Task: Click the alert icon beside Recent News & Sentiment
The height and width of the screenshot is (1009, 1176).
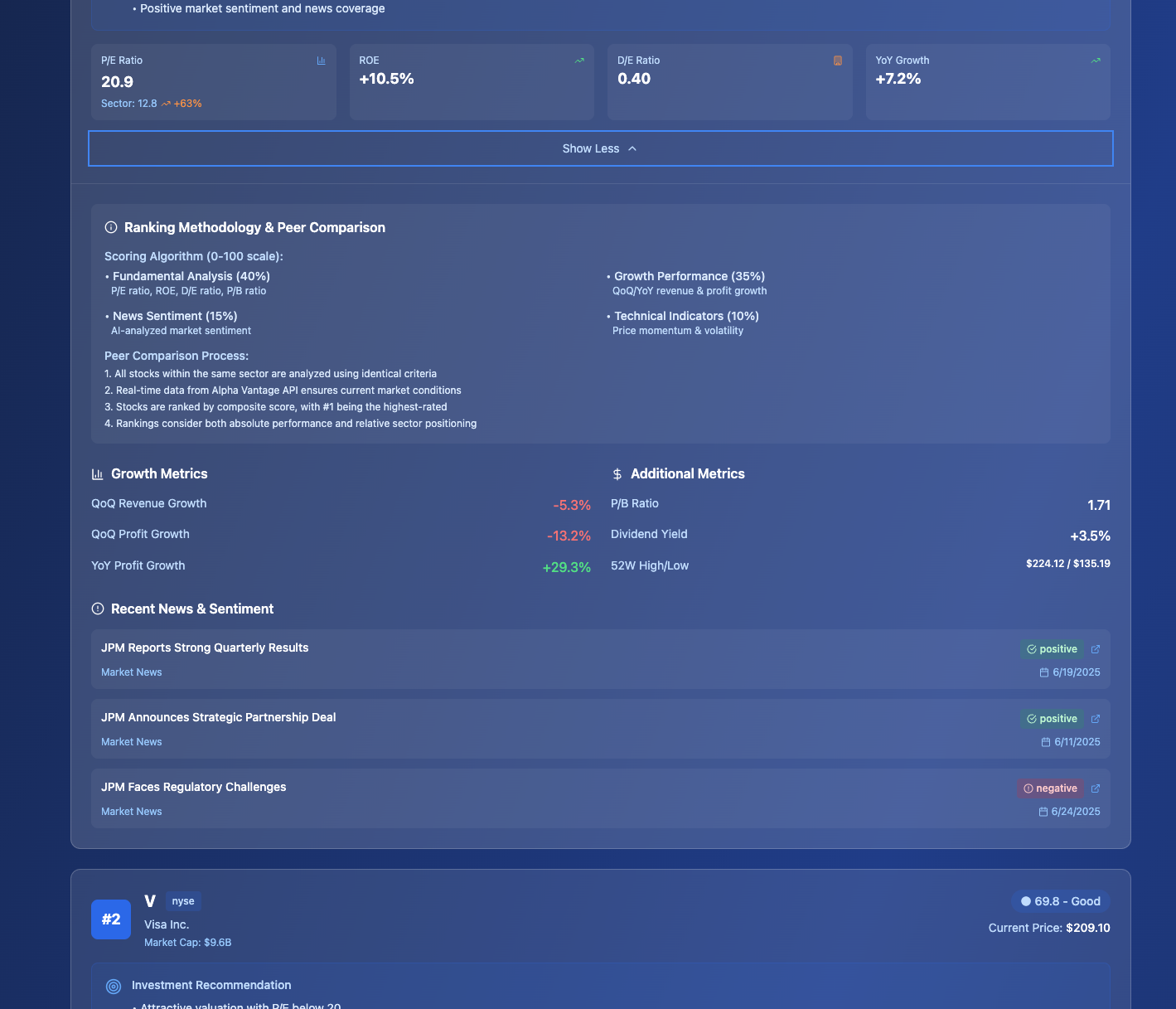Action: click(98, 609)
